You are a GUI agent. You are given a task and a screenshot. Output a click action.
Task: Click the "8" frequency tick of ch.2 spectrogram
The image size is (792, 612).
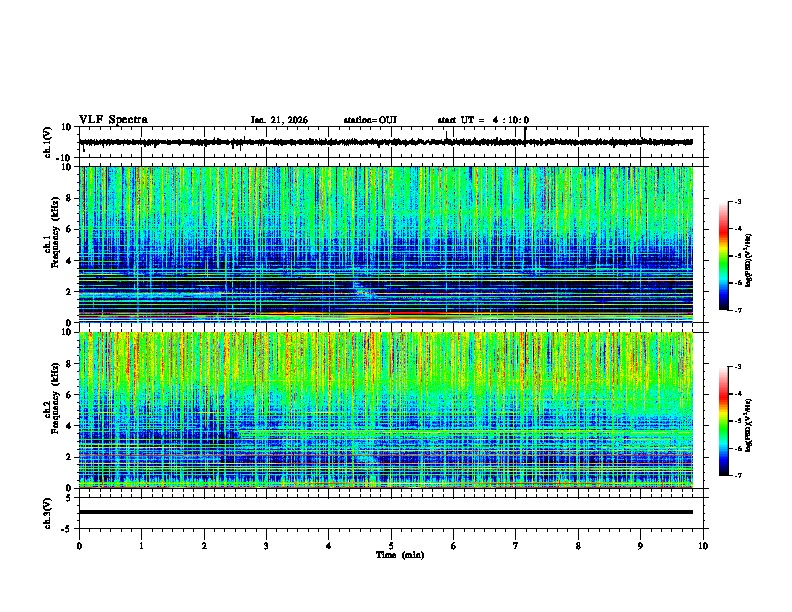pyautogui.click(x=69, y=364)
